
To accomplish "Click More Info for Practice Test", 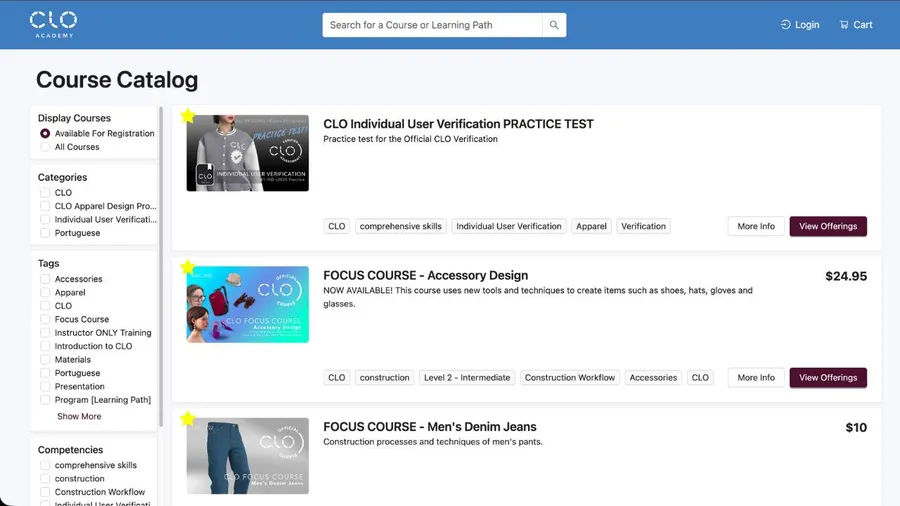I will pyautogui.click(x=756, y=226).
